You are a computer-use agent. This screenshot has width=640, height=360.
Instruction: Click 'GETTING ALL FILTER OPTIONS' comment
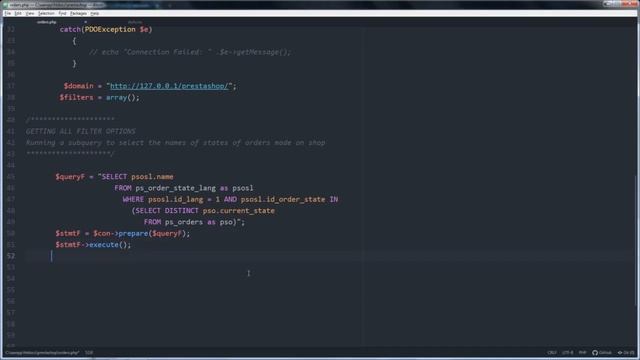(x=81, y=131)
